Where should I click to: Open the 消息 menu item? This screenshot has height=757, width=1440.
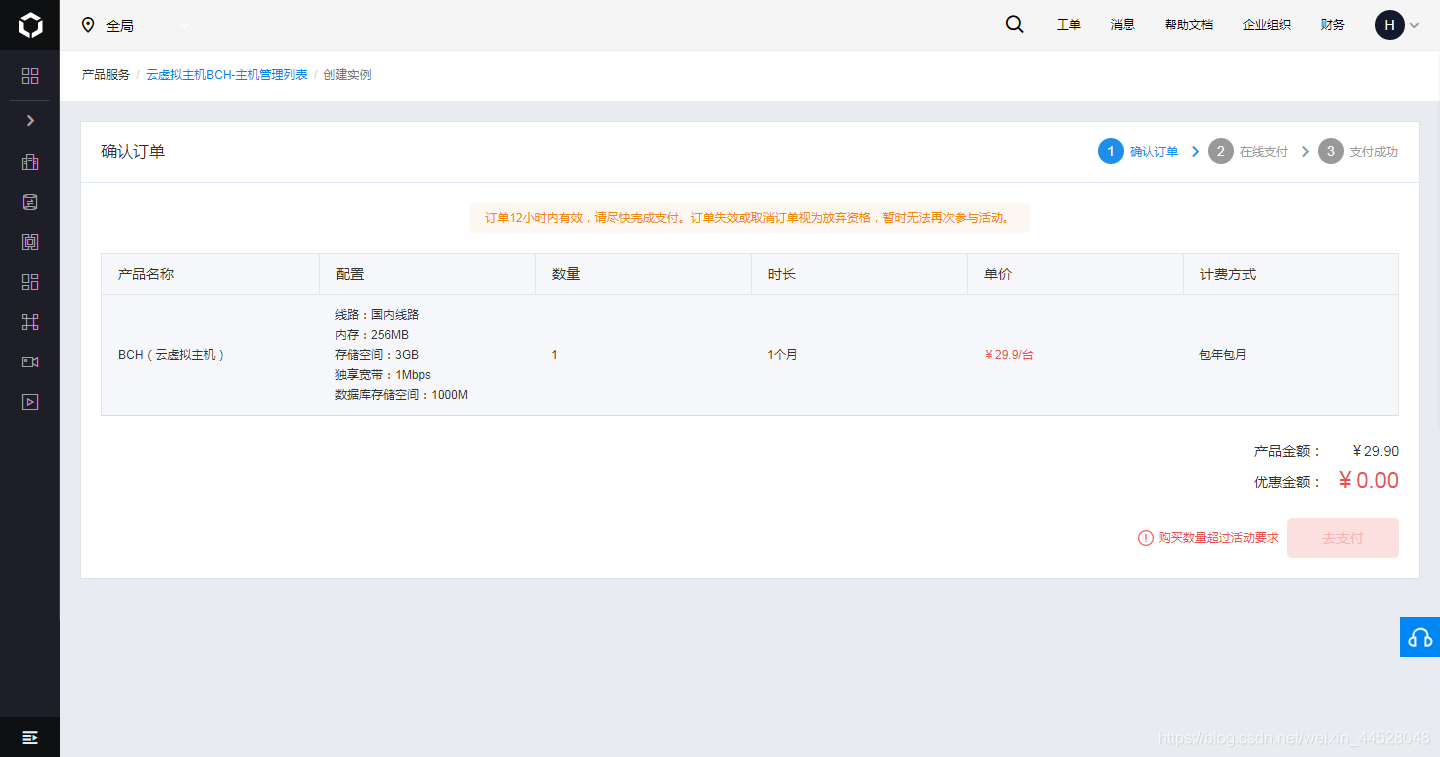1123,25
